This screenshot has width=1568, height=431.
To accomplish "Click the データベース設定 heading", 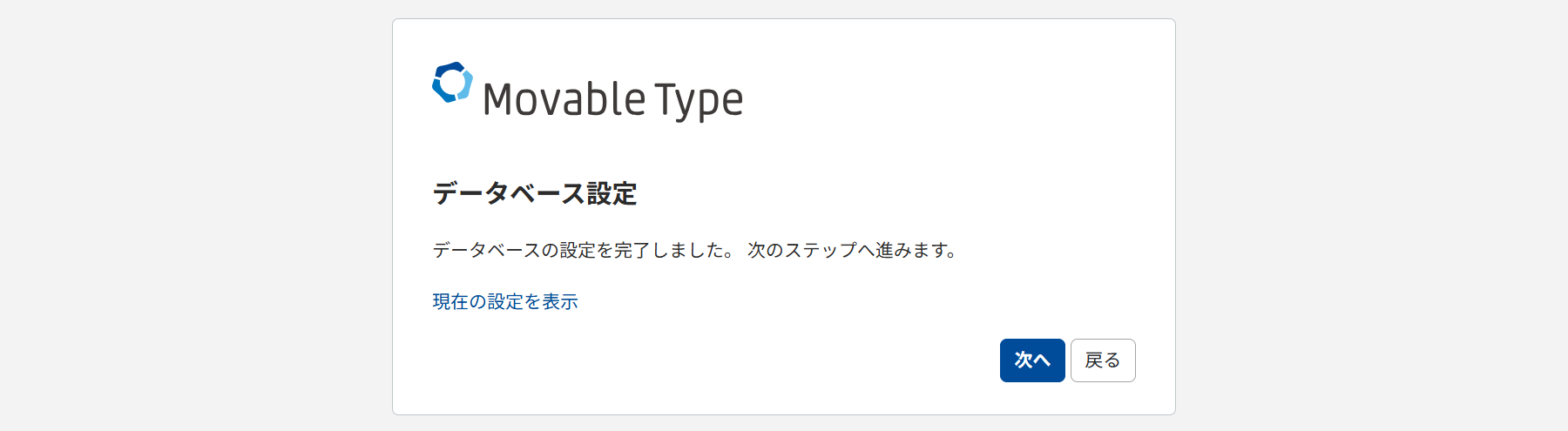I will click(534, 193).
